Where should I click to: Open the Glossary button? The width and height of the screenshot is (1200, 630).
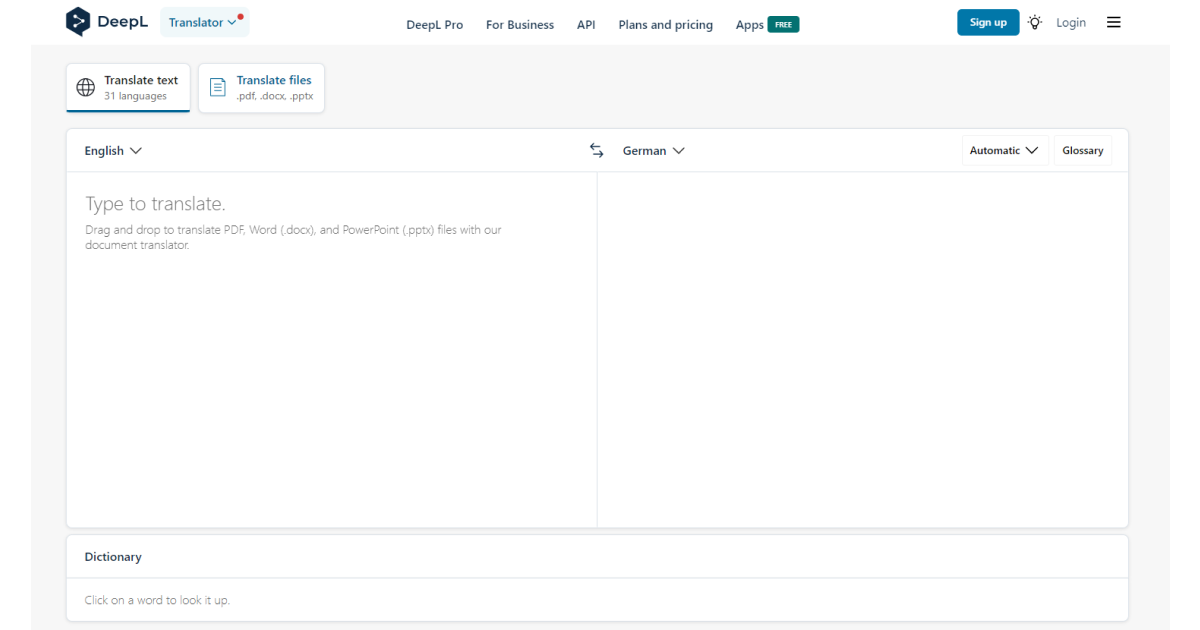pyautogui.click(x=1083, y=151)
